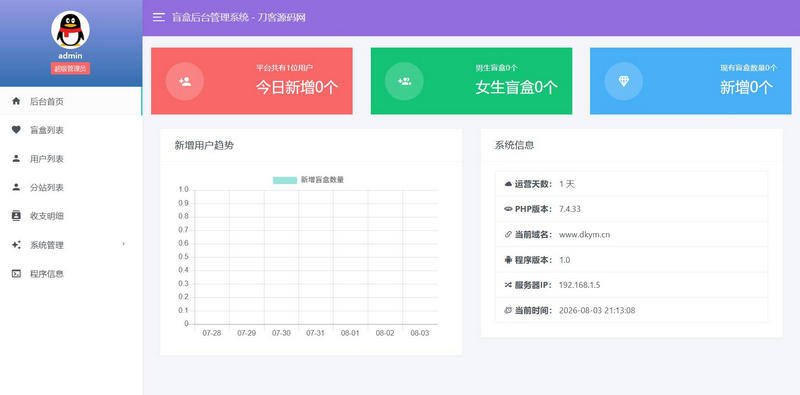Toggle the hamburger menu icon in header
Screen dimensions: 800x395
159,17
